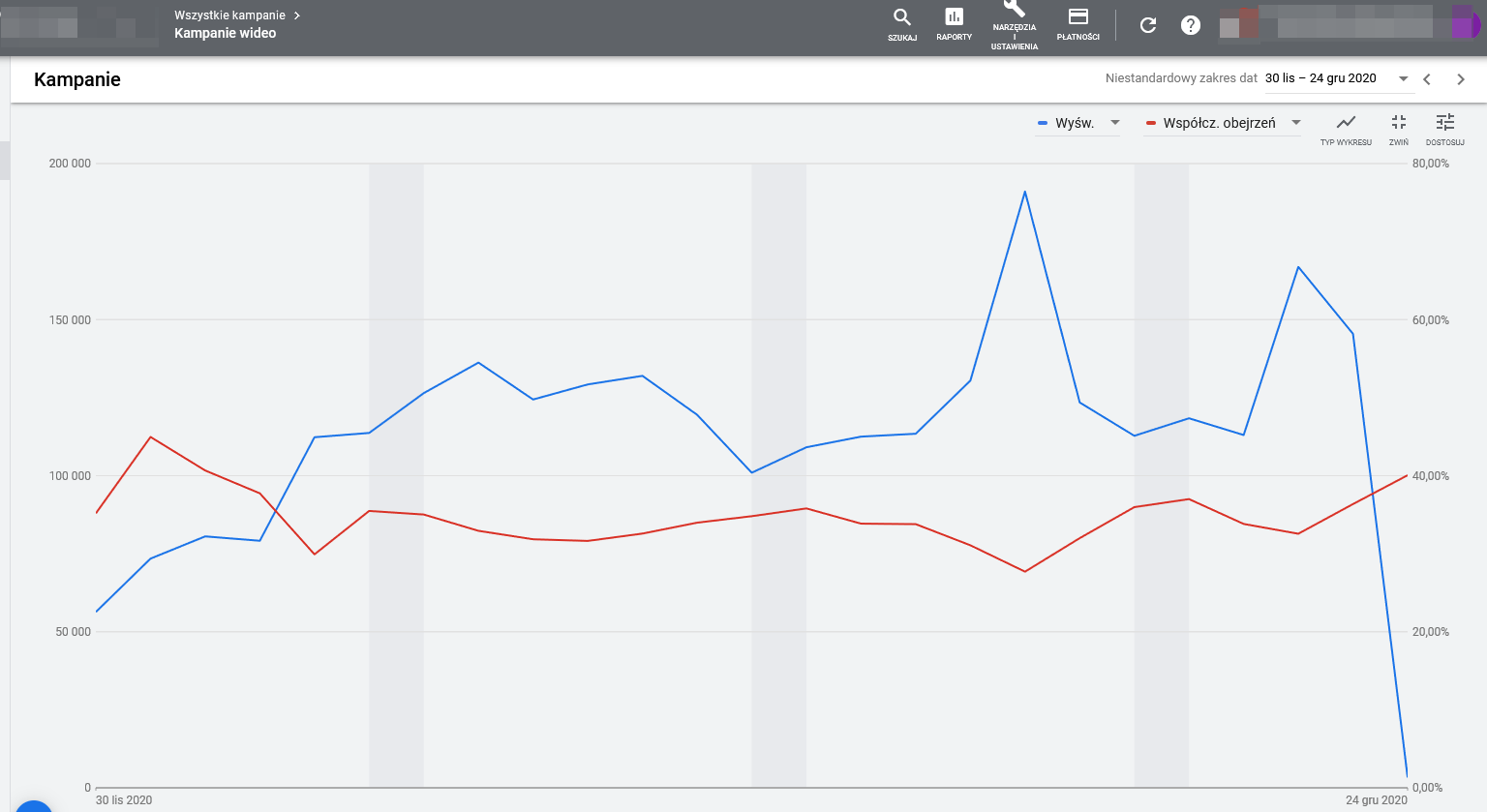Change chart type with Typ wykresu icon
Image resolution: width=1487 pixels, height=812 pixels.
[x=1346, y=129]
